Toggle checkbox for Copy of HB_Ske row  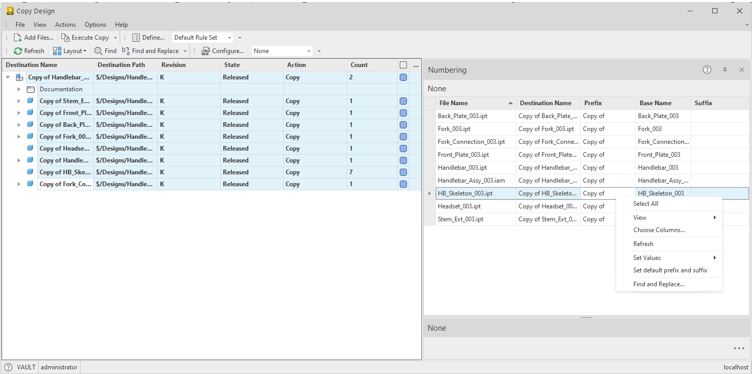(x=403, y=172)
